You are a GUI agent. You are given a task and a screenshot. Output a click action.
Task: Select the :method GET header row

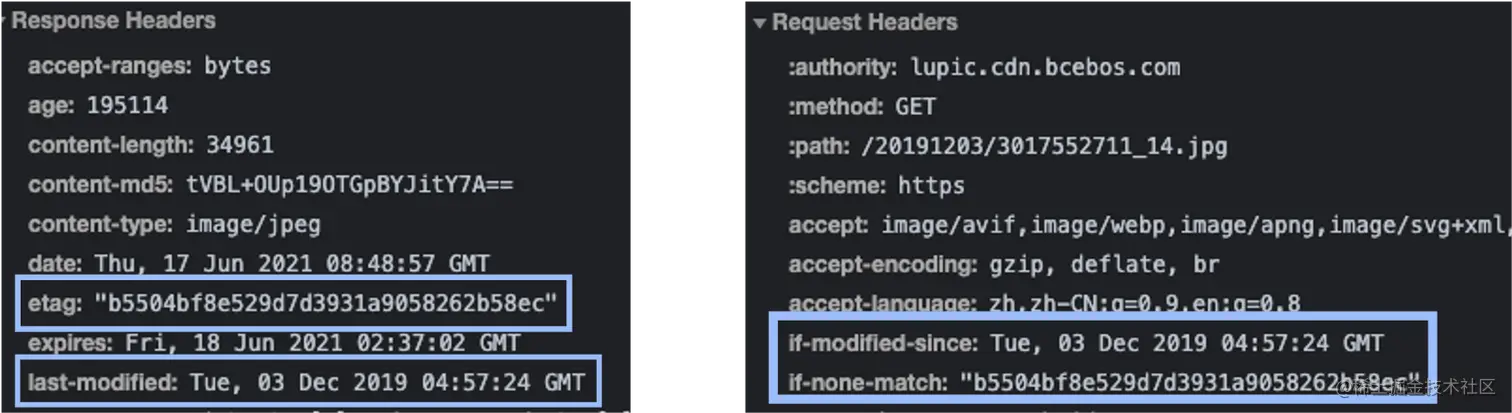pos(862,107)
